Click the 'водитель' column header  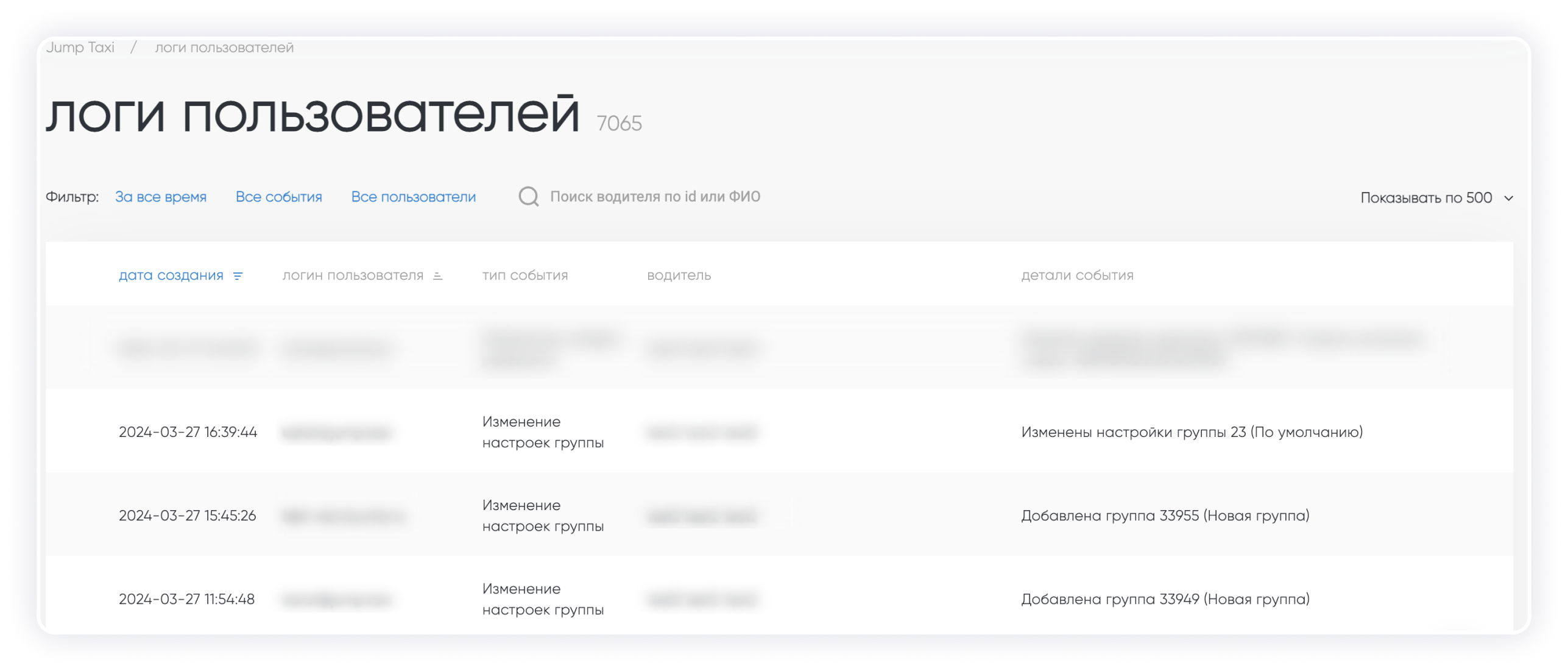pyautogui.click(x=679, y=275)
